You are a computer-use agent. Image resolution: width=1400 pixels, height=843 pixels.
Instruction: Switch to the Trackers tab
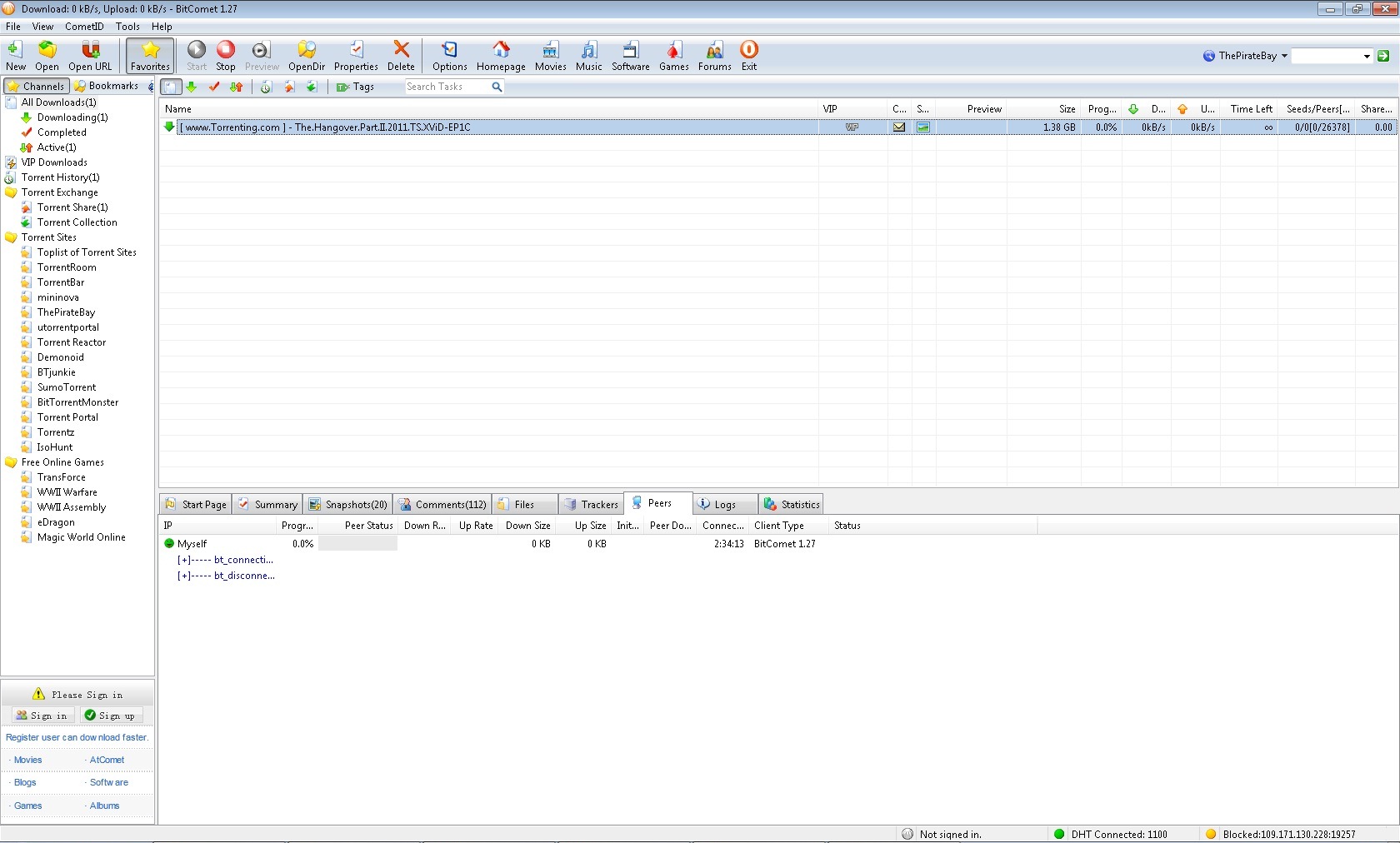click(592, 505)
